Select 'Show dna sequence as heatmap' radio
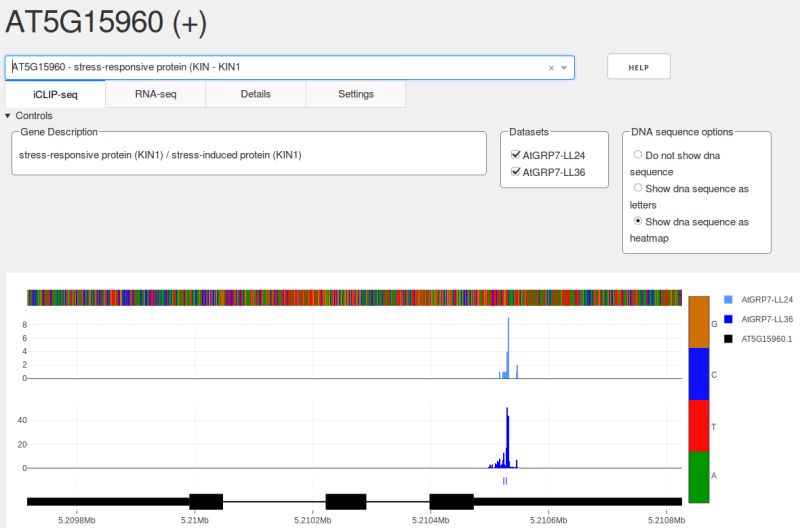 click(638, 221)
